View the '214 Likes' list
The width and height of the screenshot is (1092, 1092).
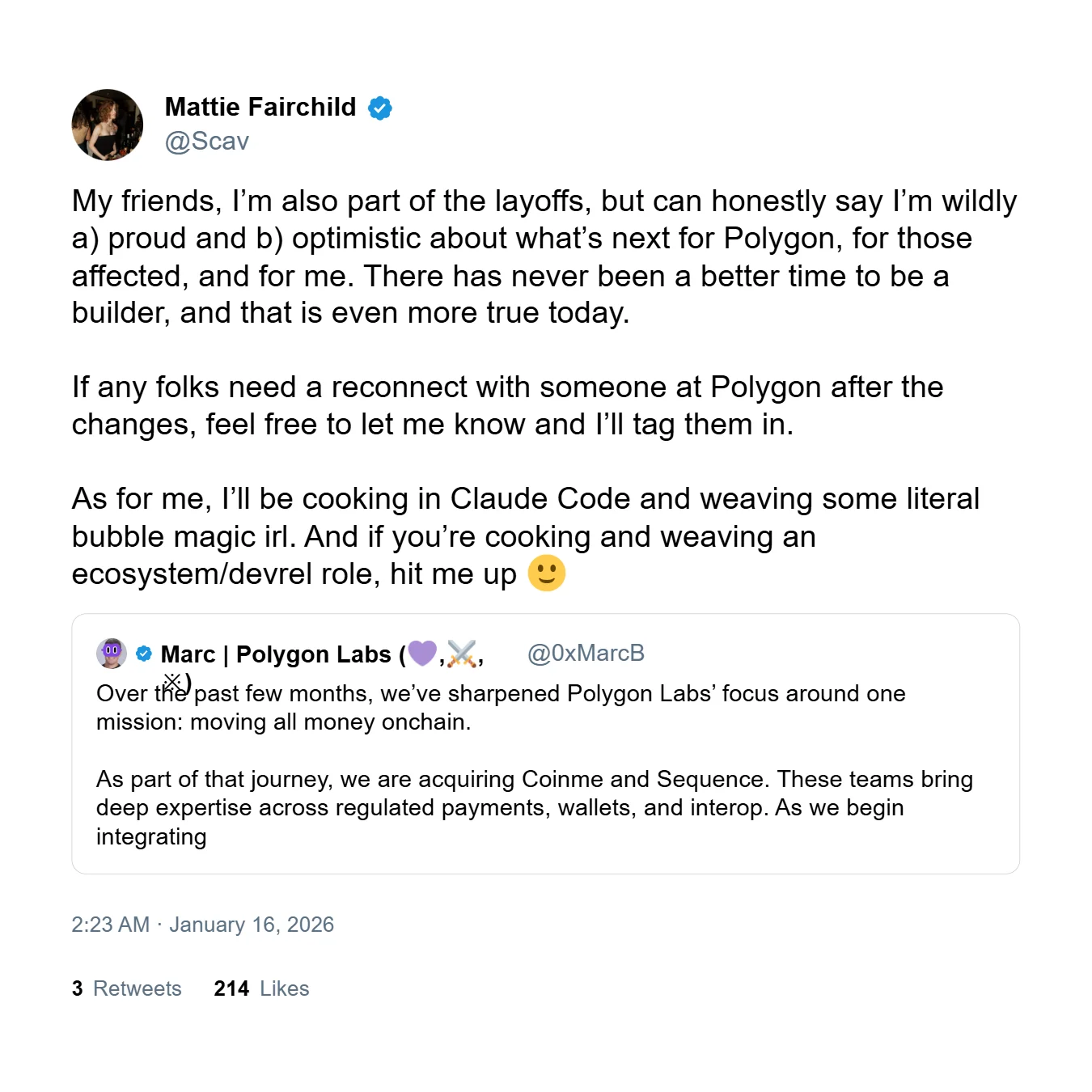(261, 988)
